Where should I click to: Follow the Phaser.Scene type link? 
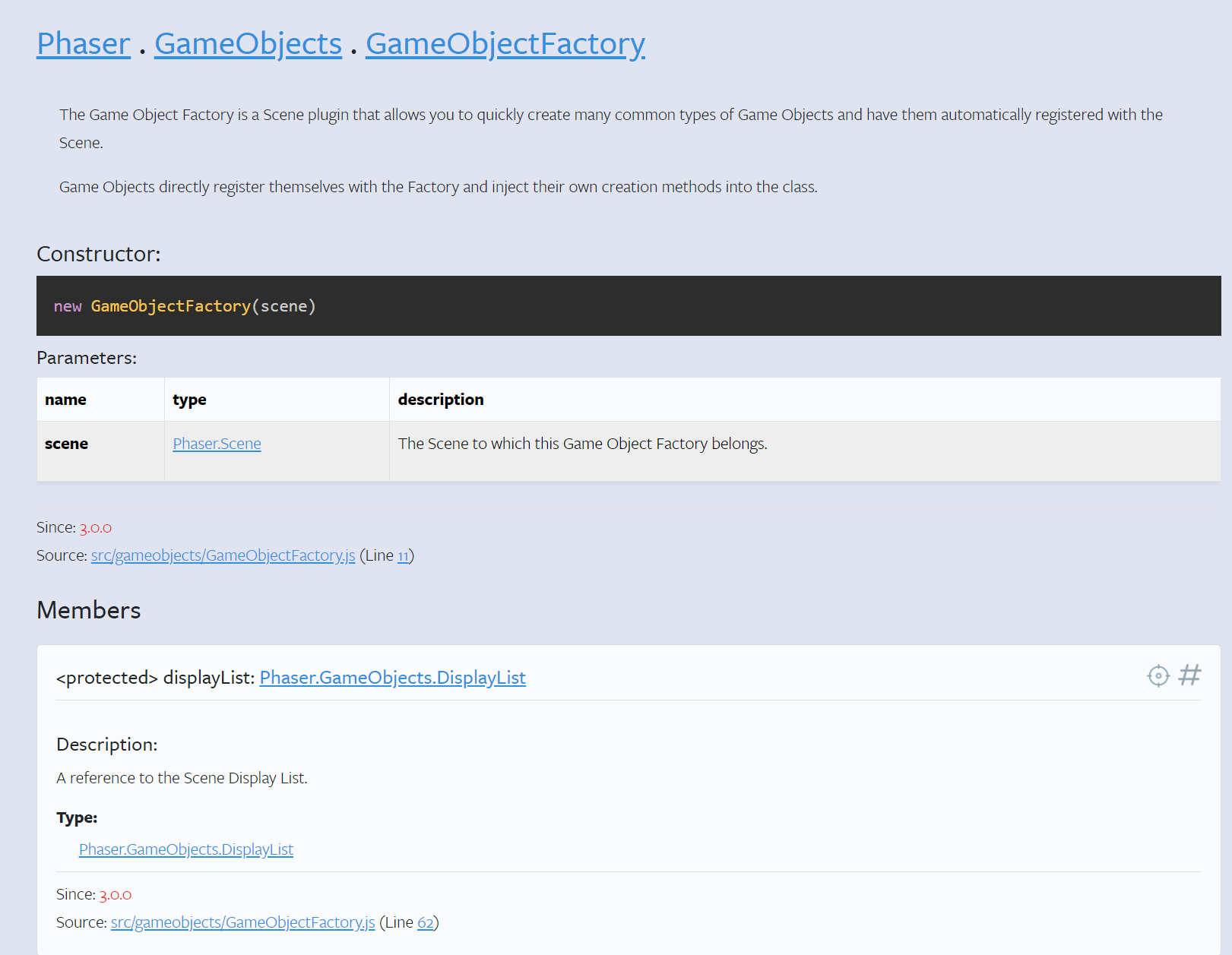[217, 444]
